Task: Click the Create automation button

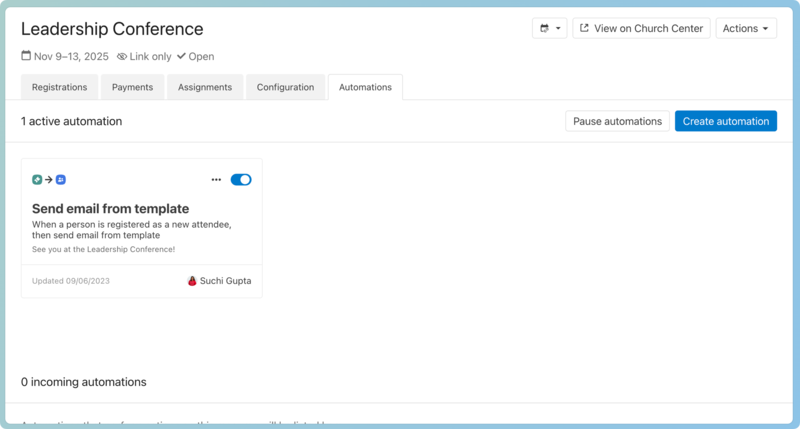Action: pos(725,121)
